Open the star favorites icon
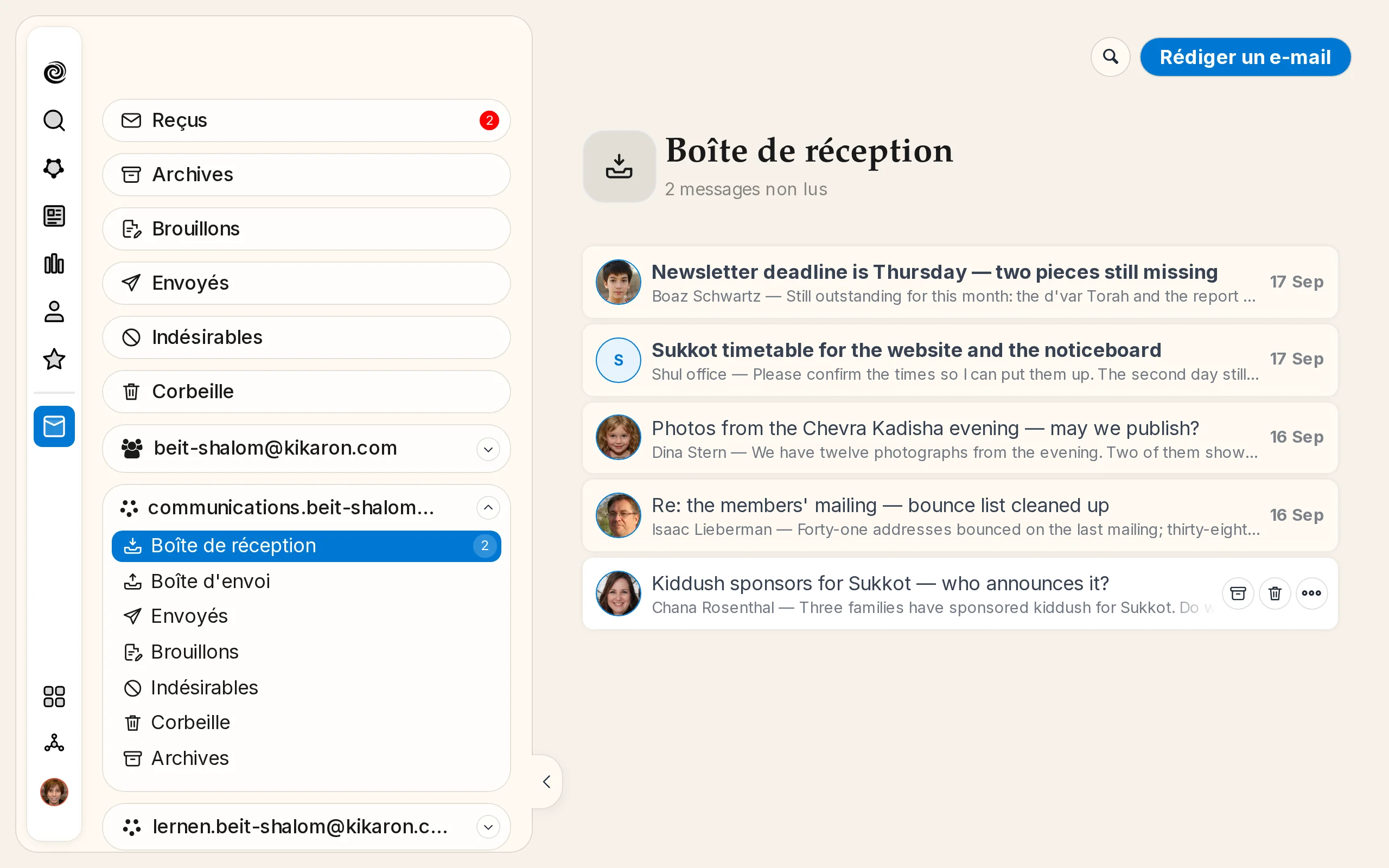 (54, 359)
